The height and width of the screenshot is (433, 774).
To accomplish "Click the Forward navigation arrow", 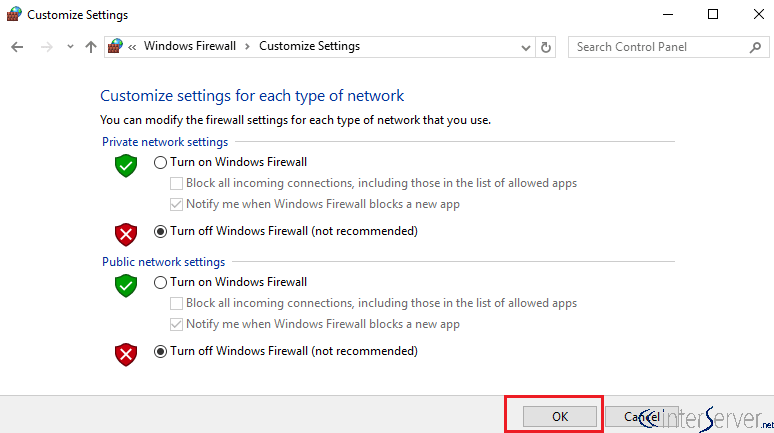I will tap(46, 47).
